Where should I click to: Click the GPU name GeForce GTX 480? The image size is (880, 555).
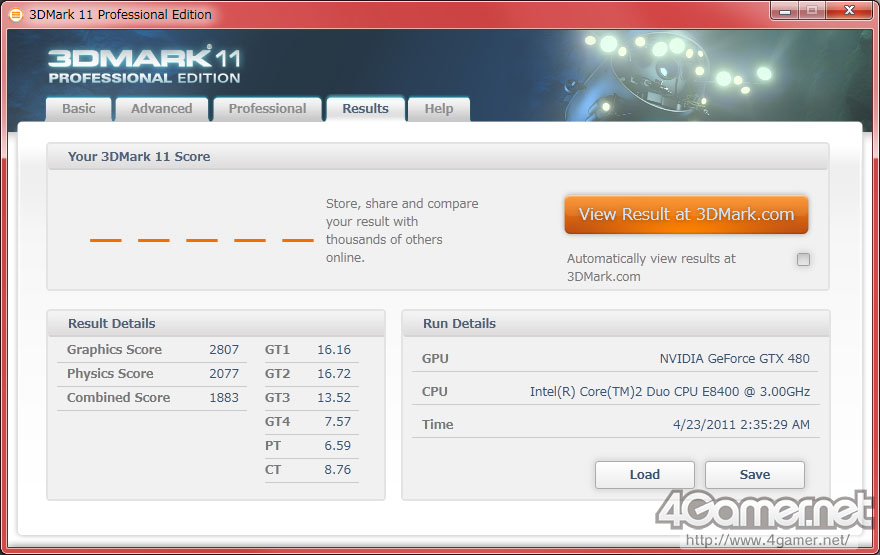(734, 359)
